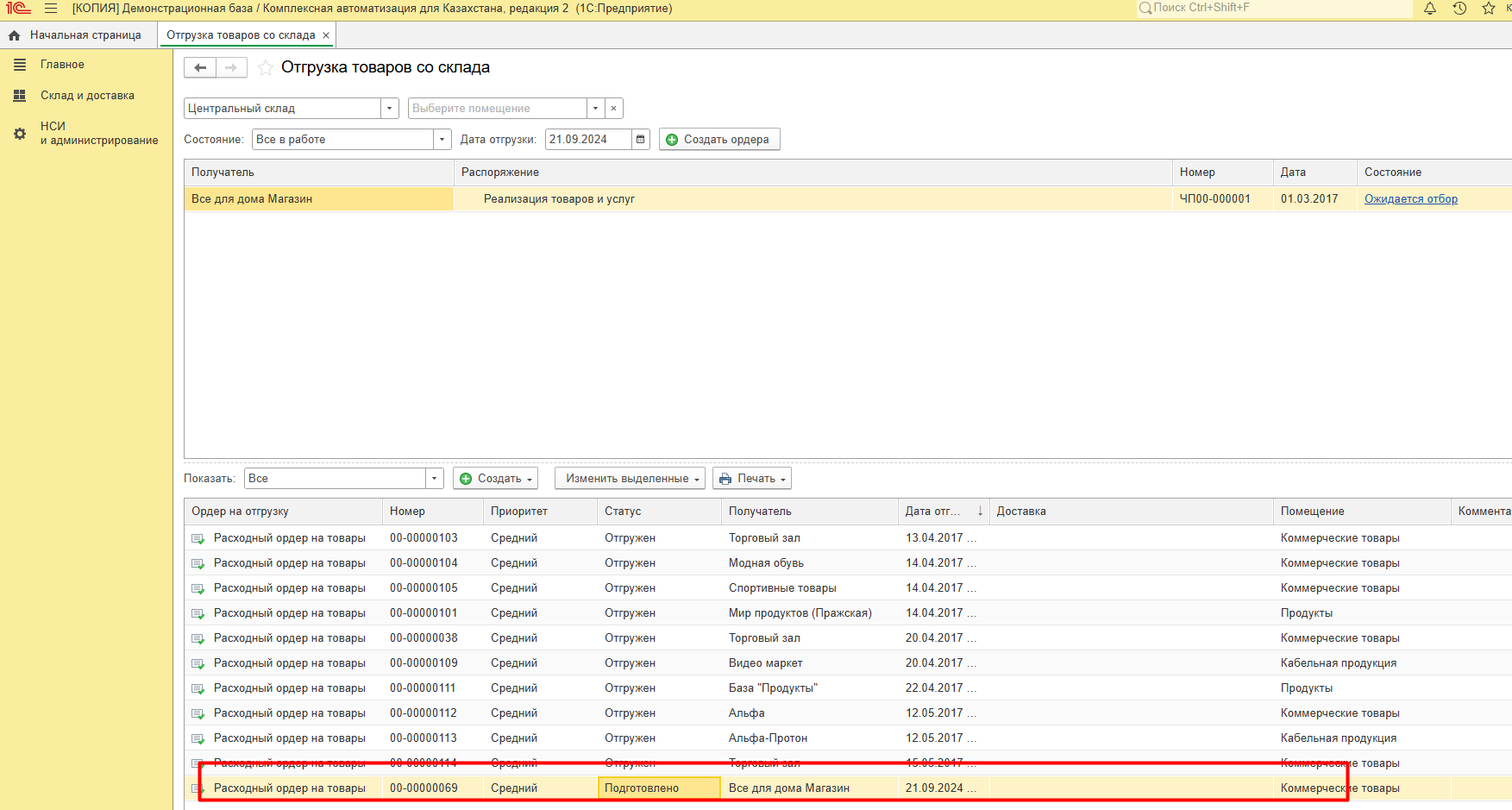Open the hamburger main menu icon

pyautogui.click(x=51, y=9)
